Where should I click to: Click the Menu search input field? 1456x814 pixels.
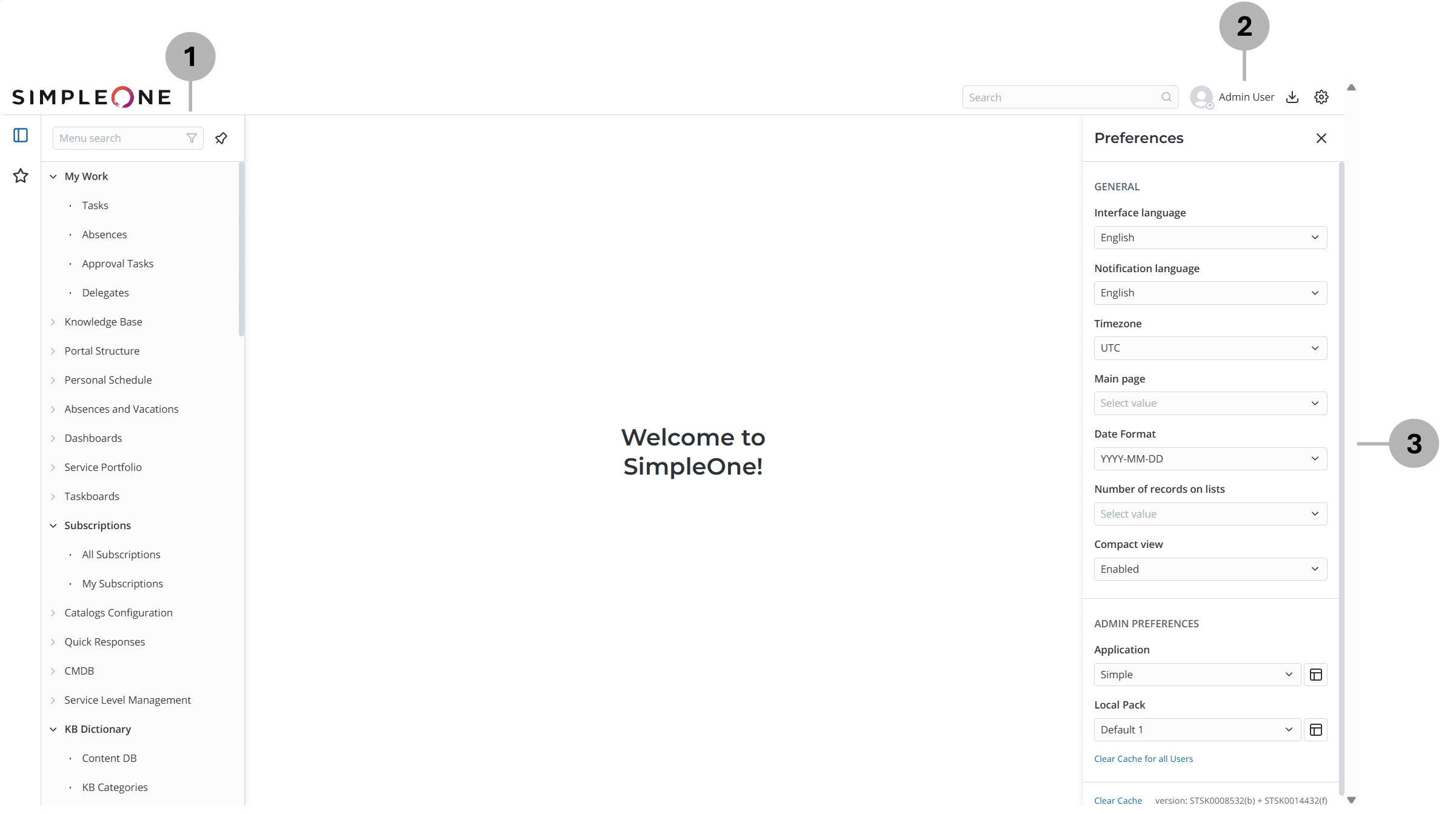(120, 138)
